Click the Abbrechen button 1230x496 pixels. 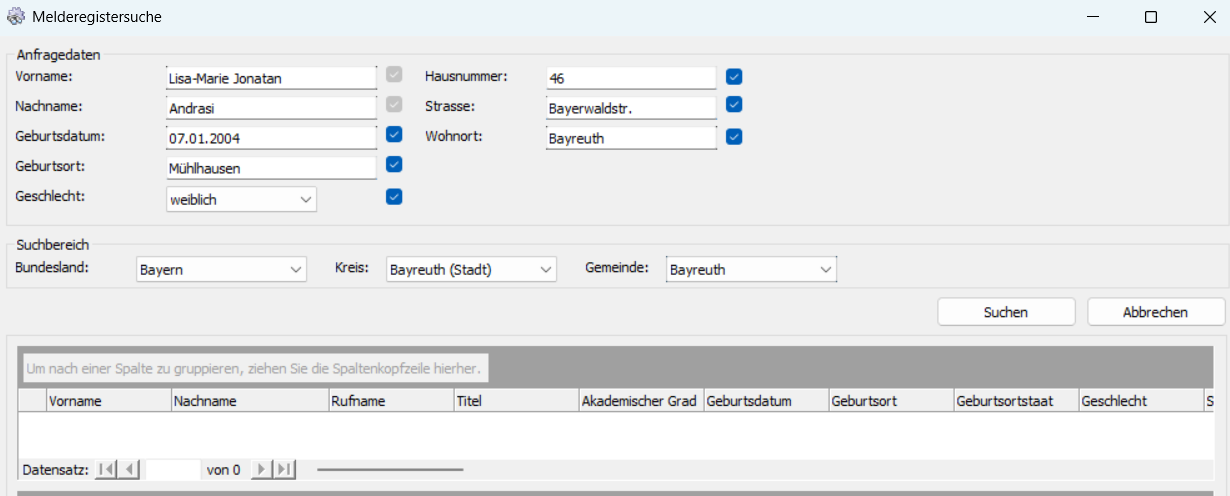click(1155, 312)
